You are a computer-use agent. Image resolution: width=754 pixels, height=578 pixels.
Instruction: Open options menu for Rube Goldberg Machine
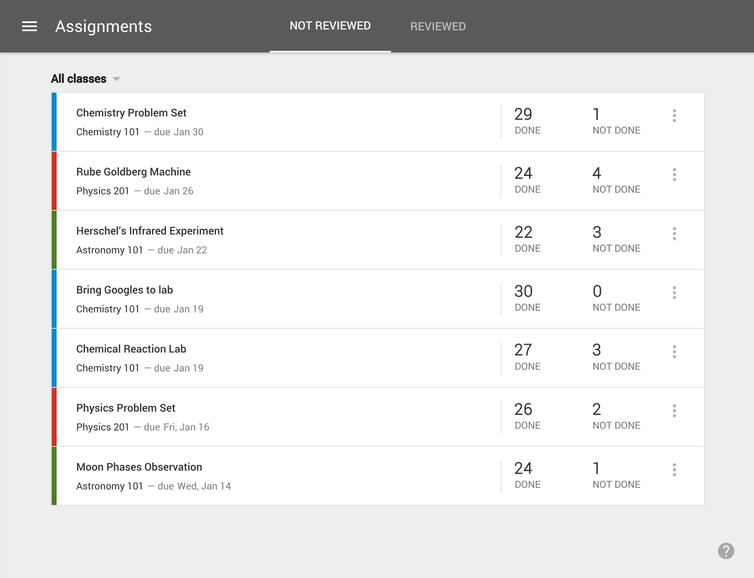(x=674, y=175)
